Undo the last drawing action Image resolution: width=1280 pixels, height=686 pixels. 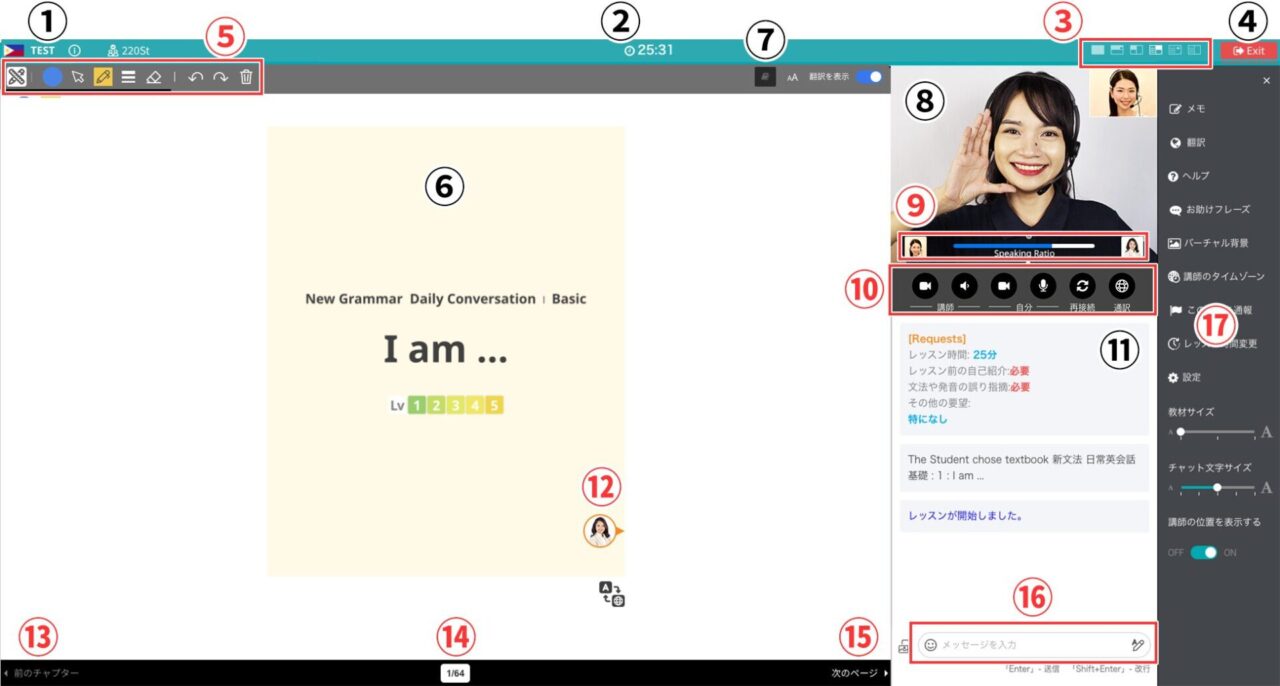pos(195,77)
